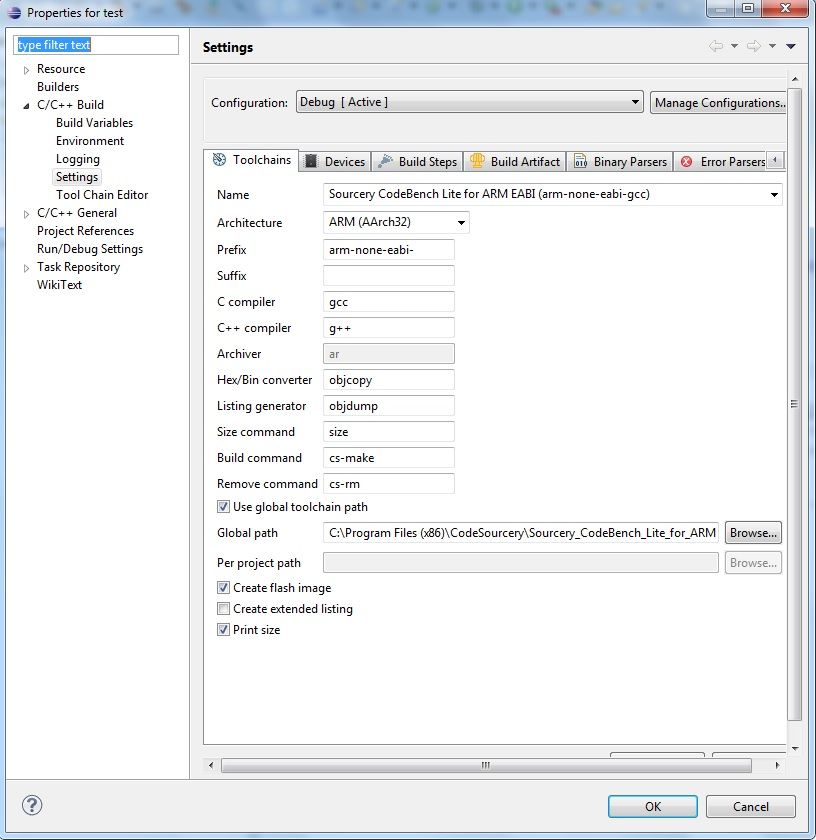
Task: Click the Listing generator field
Action: pos(388,406)
